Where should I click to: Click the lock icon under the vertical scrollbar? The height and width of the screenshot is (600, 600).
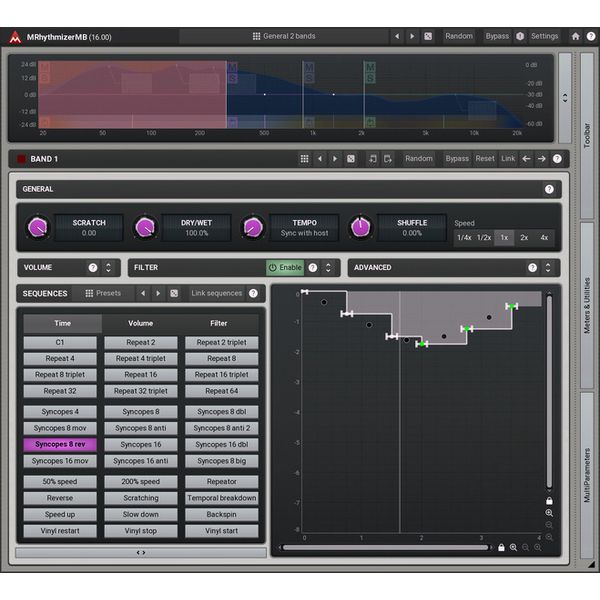click(x=549, y=500)
